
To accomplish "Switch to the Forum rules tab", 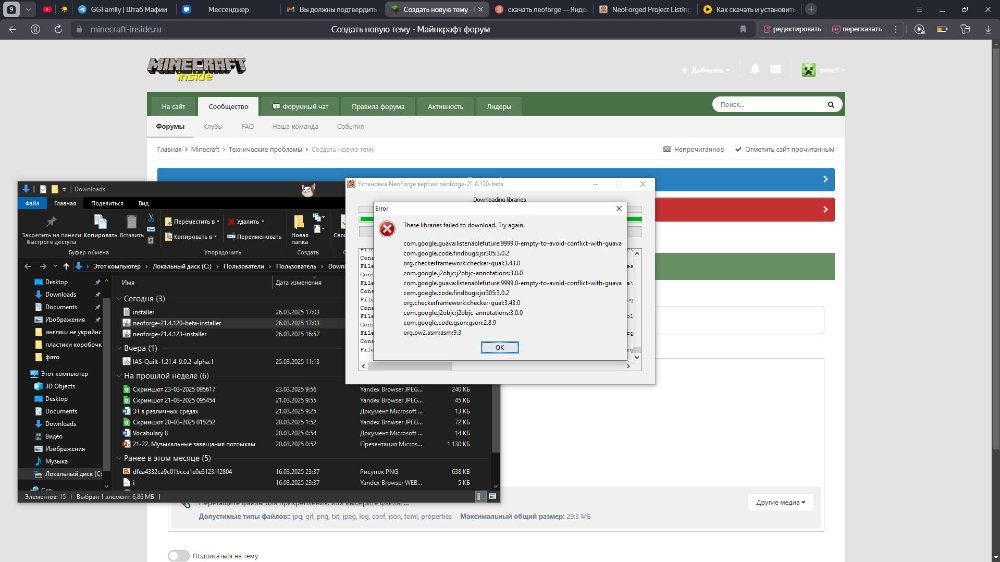I will tap(378, 107).
